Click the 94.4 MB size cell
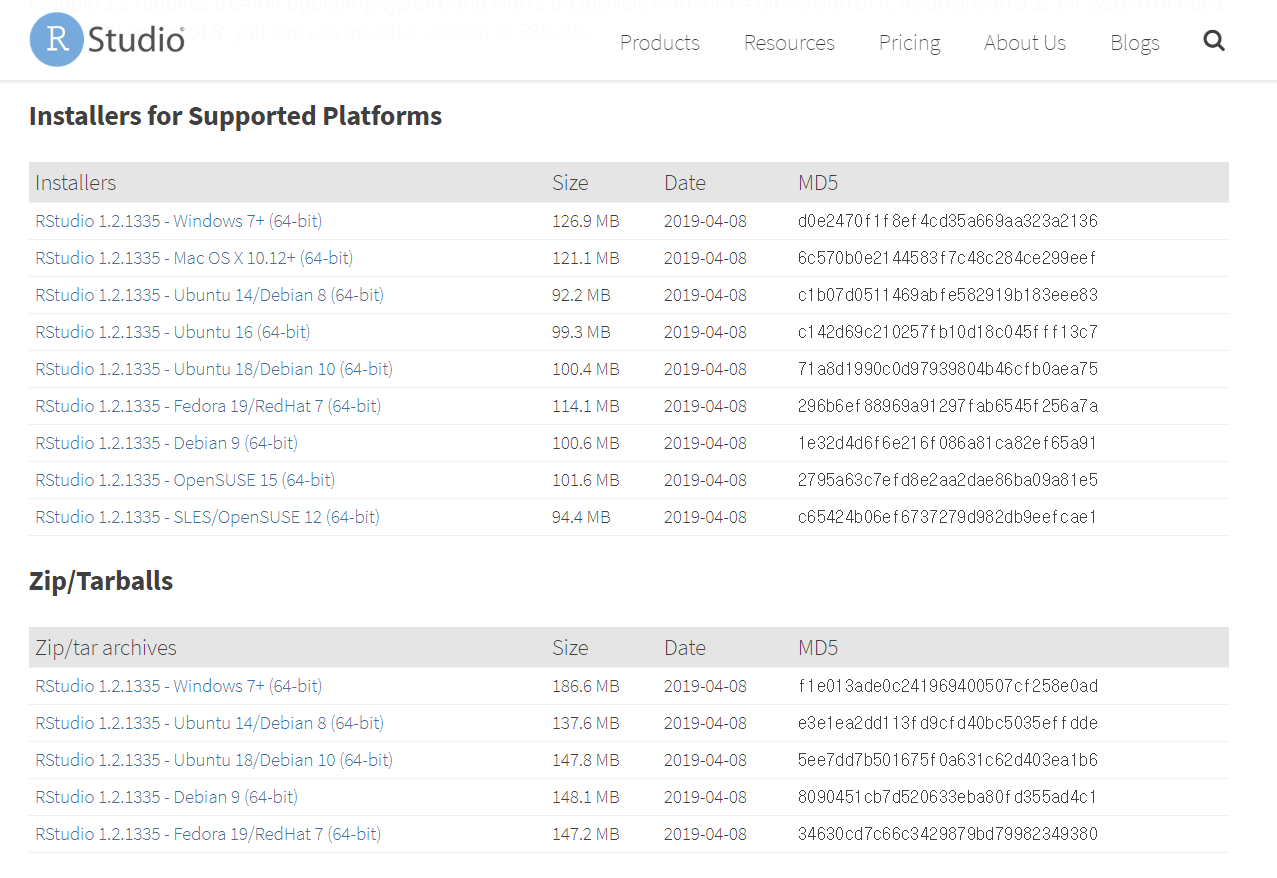The image size is (1277, 878). coord(581,517)
